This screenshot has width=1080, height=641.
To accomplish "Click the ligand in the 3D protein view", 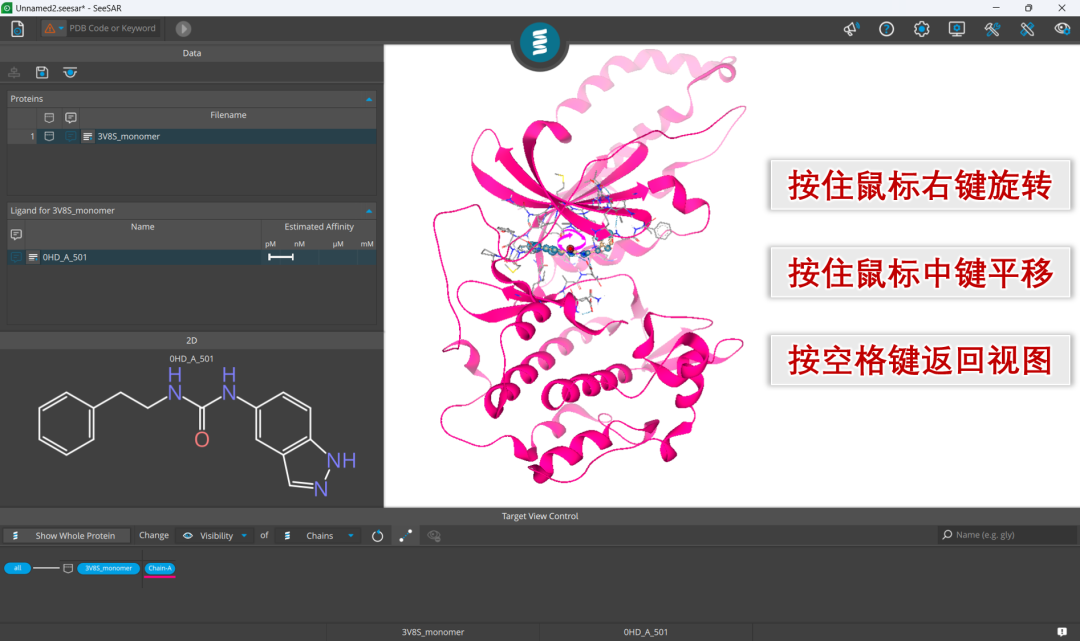I will tap(570, 249).
